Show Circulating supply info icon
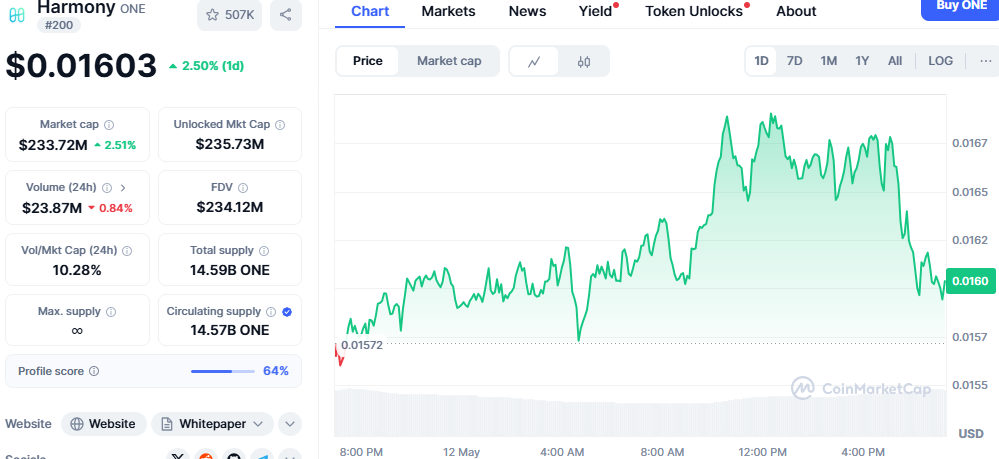The height and width of the screenshot is (459, 999). tap(271, 312)
